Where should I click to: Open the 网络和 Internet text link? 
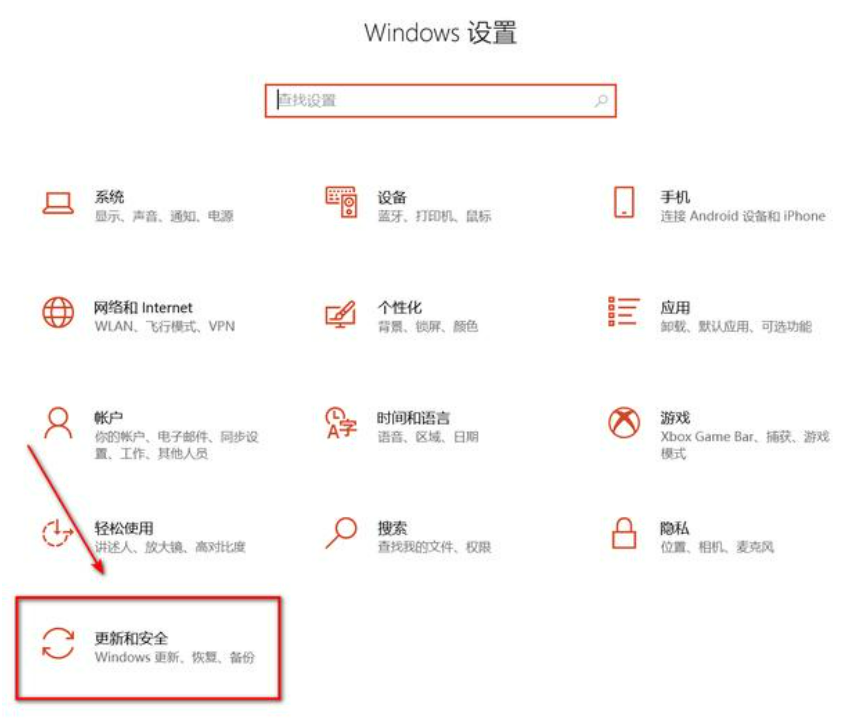(143, 307)
